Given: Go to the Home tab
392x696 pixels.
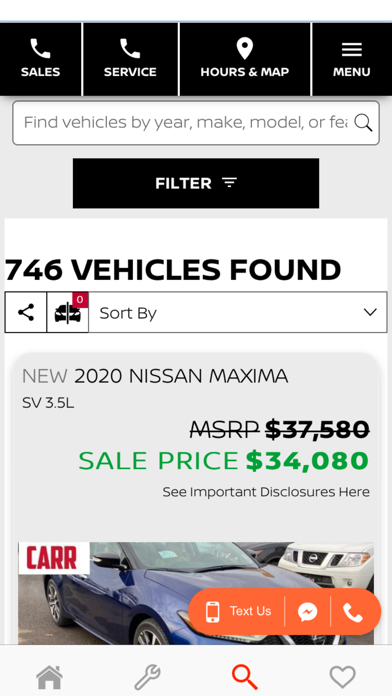Looking at the screenshot, I should 49,677.
